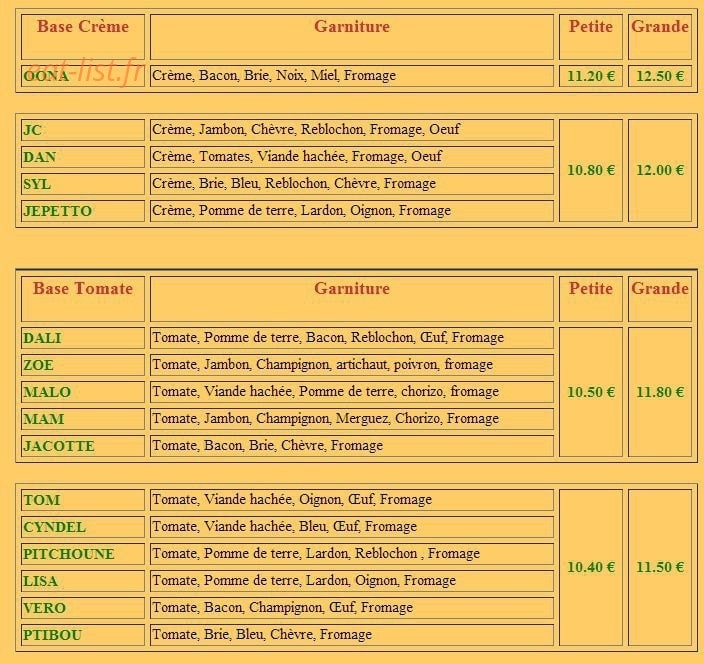Select the TOM pizza name
The height and width of the screenshot is (664, 704).
click(x=42, y=500)
